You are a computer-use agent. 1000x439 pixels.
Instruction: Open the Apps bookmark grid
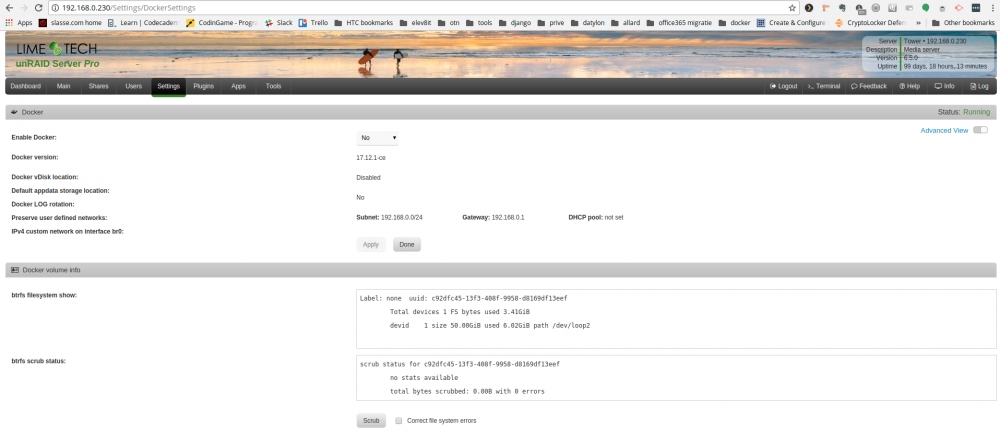click(x=19, y=22)
